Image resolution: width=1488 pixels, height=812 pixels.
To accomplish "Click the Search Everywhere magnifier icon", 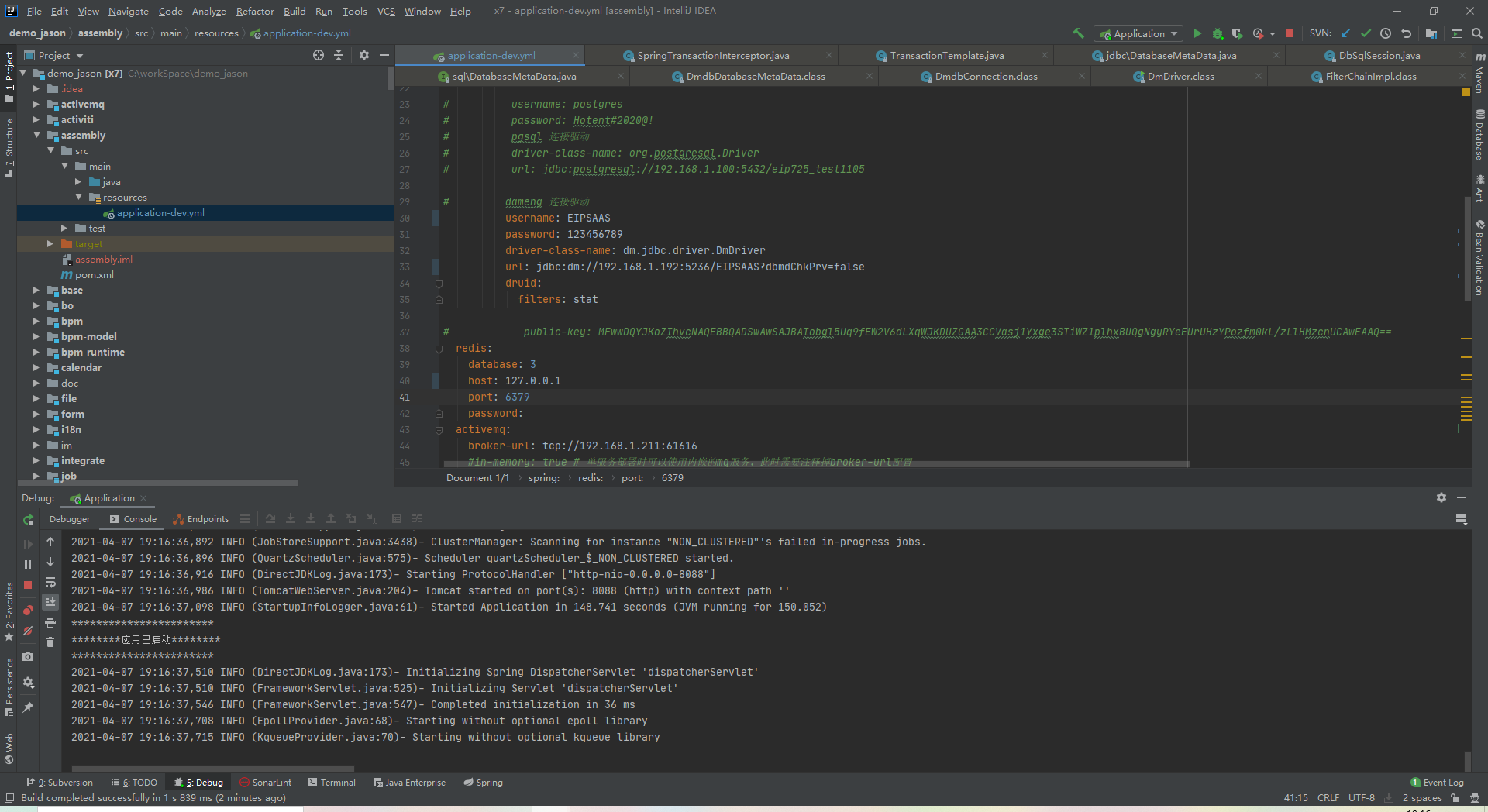I will point(1477,33).
